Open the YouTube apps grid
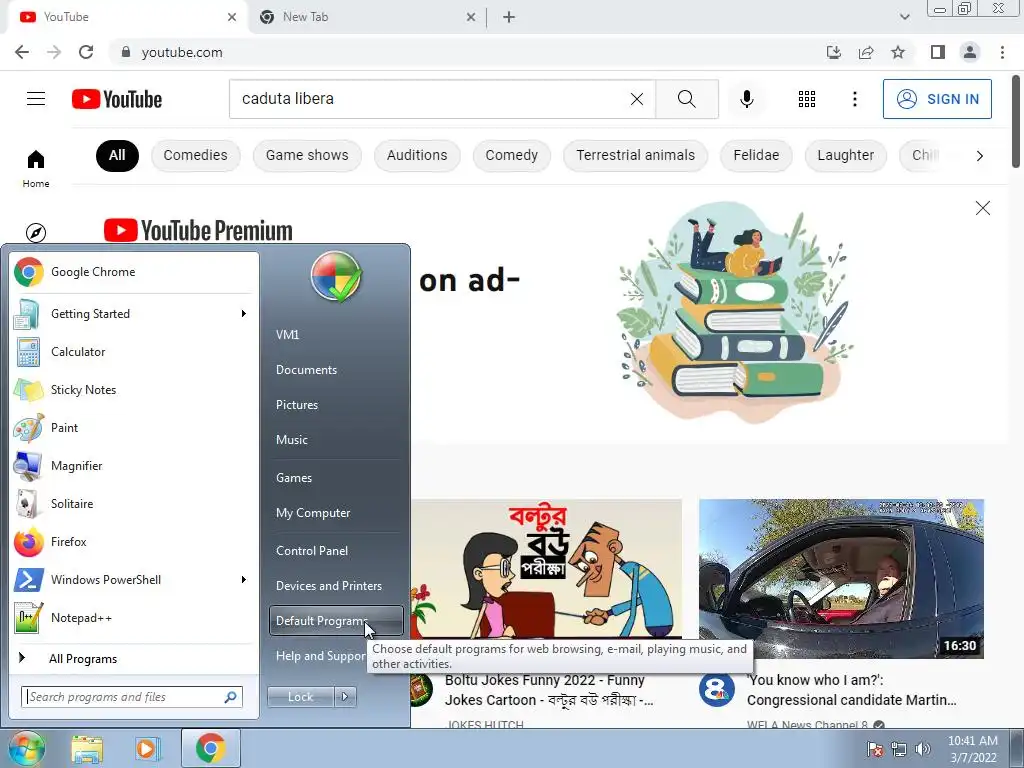Image resolution: width=1024 pixels, height=768 pixels. click(807, 99)
